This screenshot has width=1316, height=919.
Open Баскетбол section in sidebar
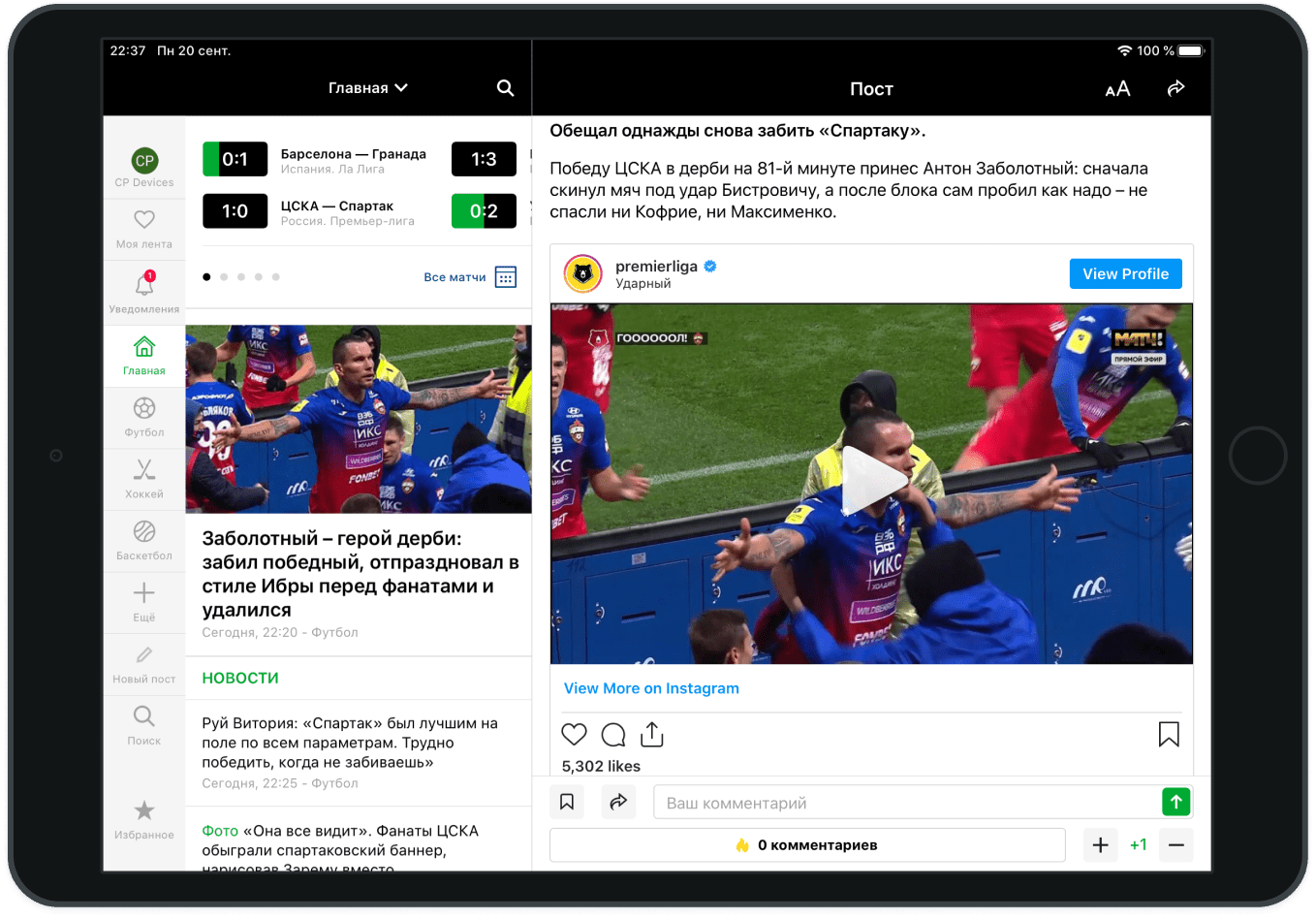point(144,541)
